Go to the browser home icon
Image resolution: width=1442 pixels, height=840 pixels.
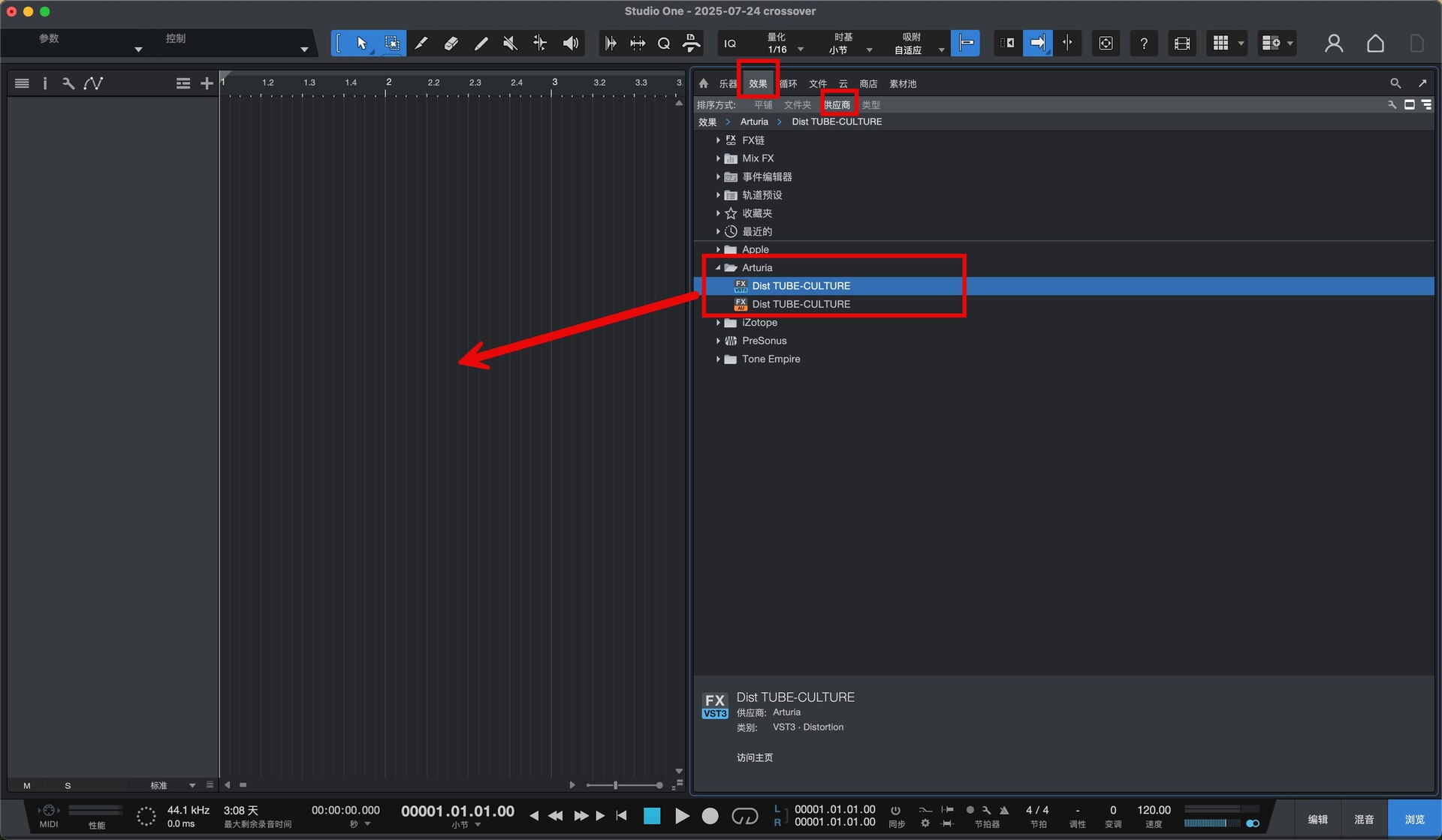[x=704, y=83]
